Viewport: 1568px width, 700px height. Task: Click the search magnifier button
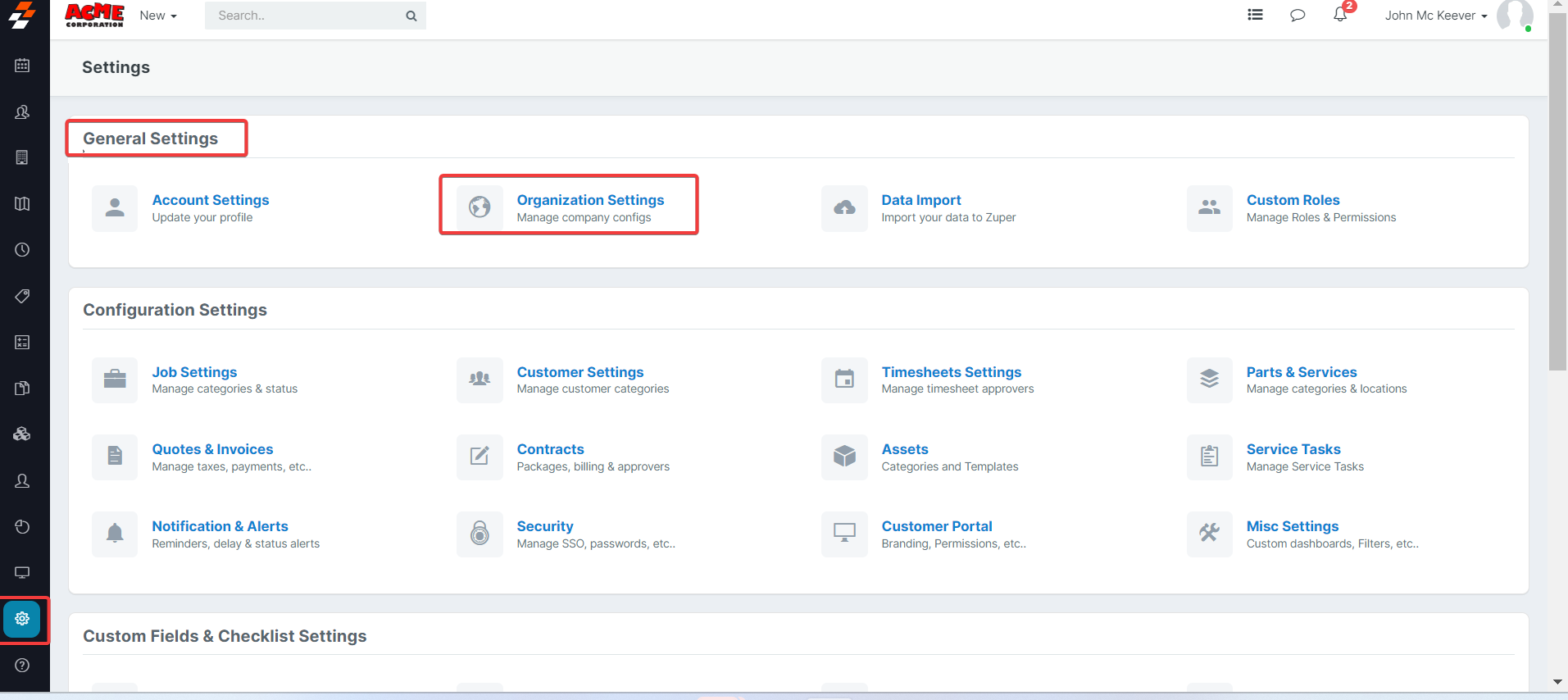tap(411, 16)
